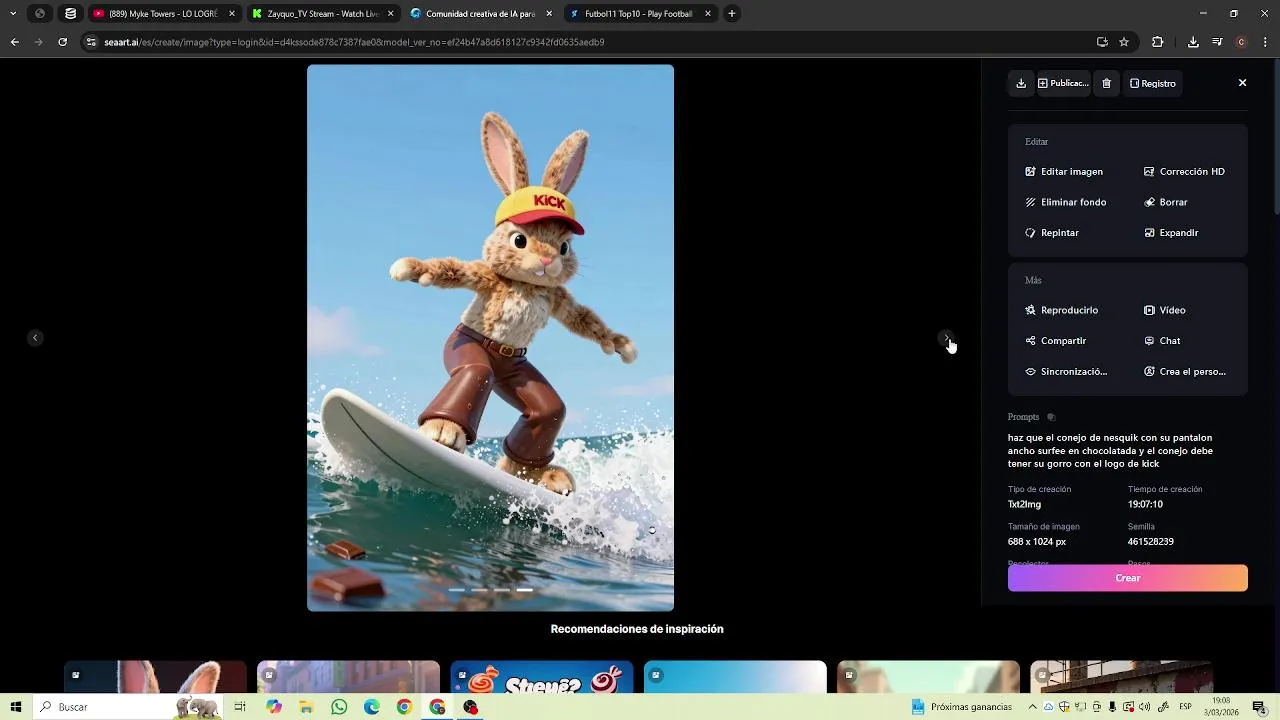Open the Video option
The width and height of the screenshot is (1280, 720).
pyautogui.click(x=1165, y=310)
